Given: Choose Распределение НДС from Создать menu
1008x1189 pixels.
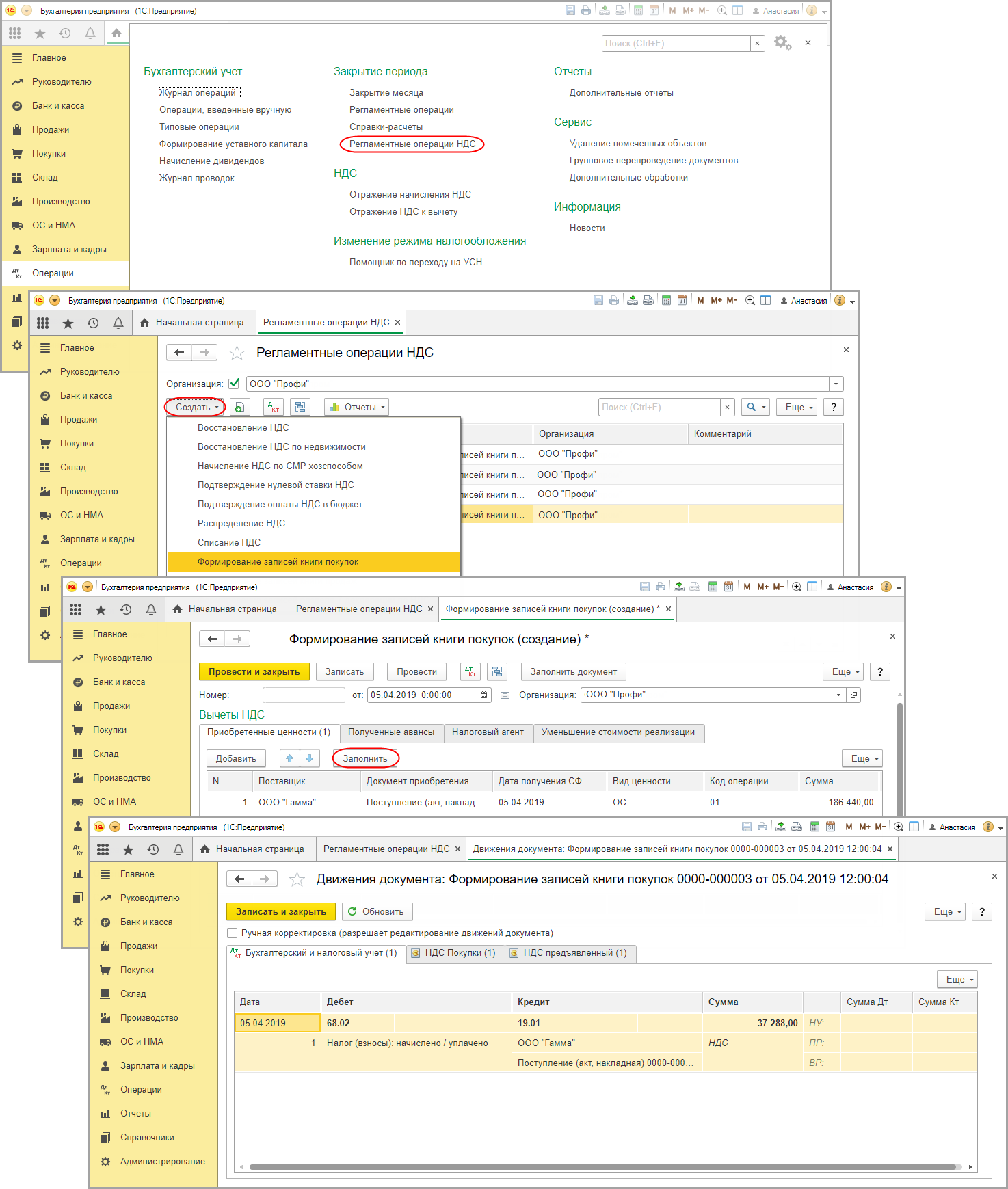Looking at the screenshot, I should tap(313, 524).
